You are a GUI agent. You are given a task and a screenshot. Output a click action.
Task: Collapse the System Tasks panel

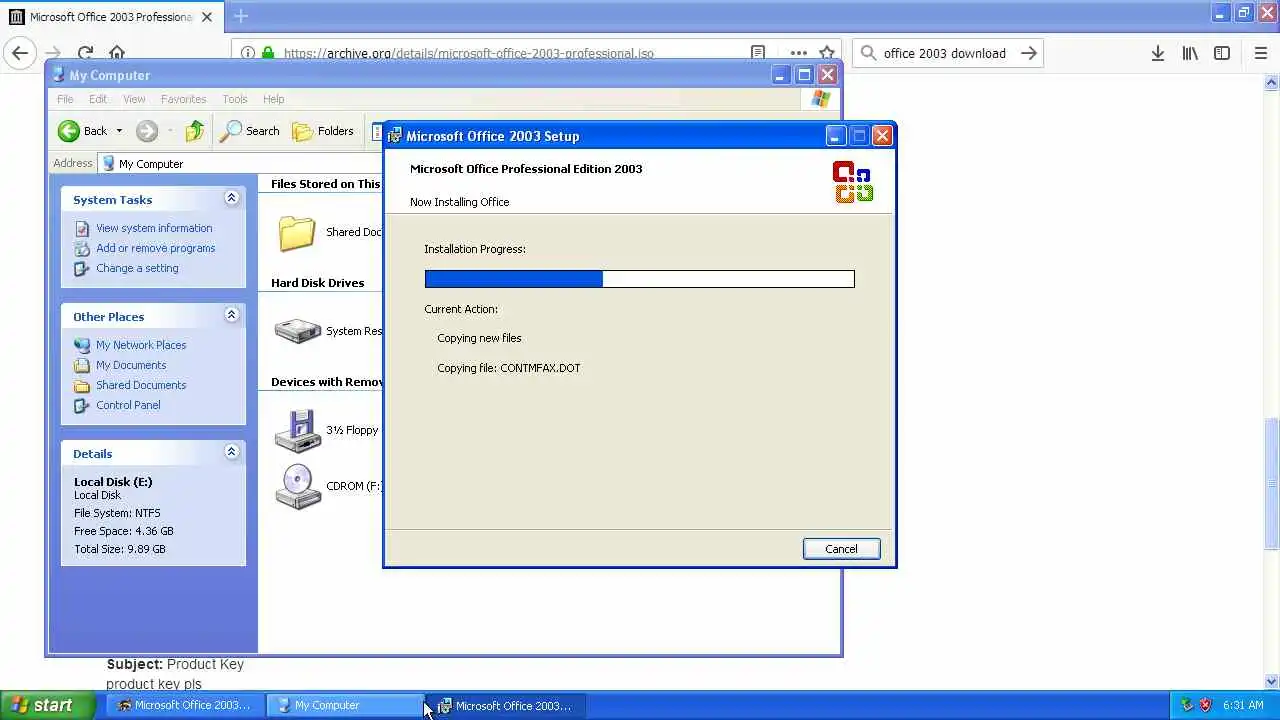231,198
